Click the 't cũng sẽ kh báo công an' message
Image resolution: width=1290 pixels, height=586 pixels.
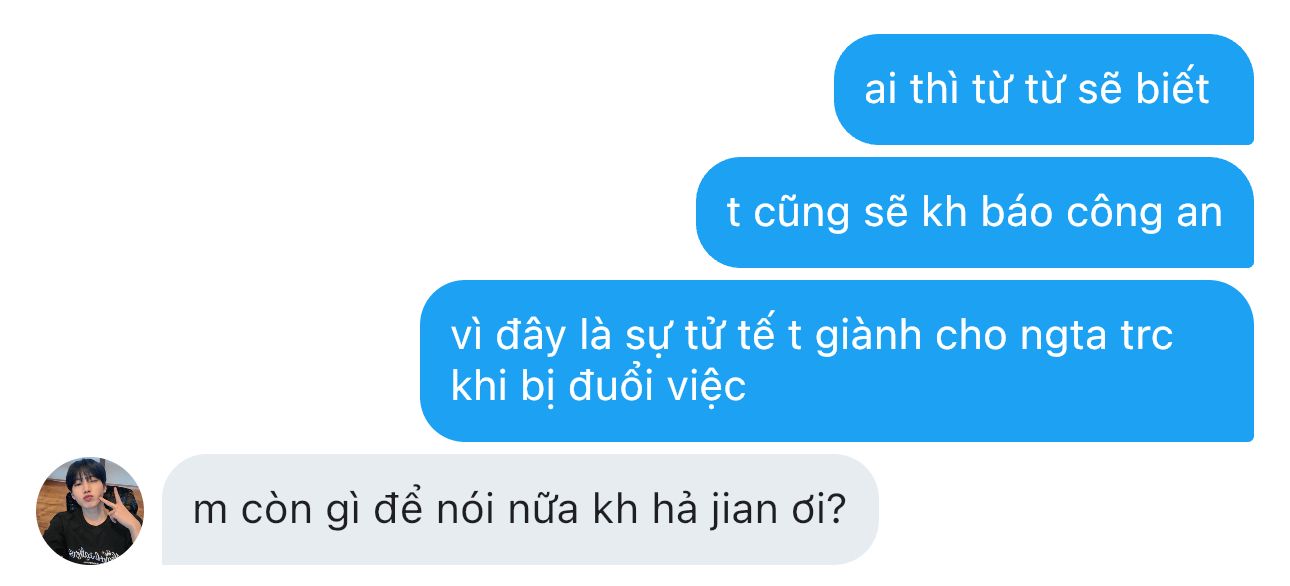point(974,212)
